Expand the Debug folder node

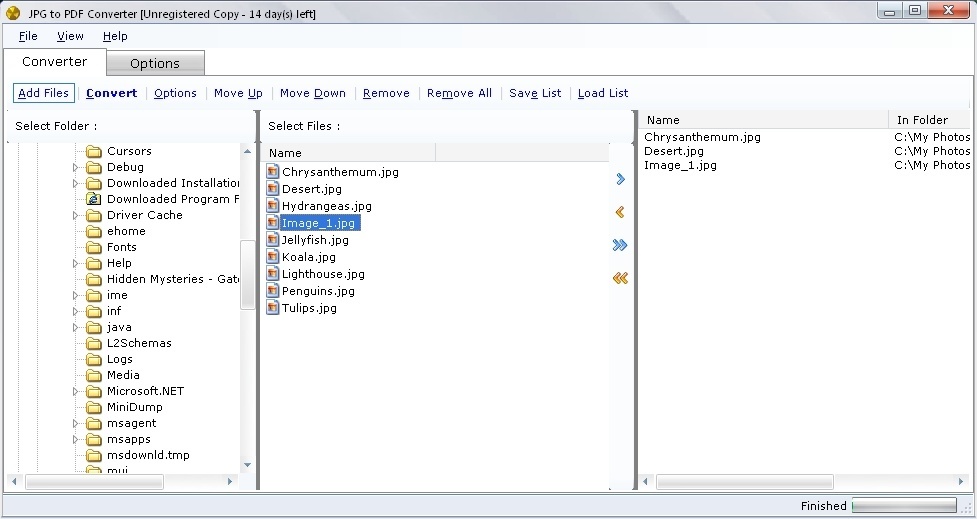pyautogui.click(x=75, y=167)
